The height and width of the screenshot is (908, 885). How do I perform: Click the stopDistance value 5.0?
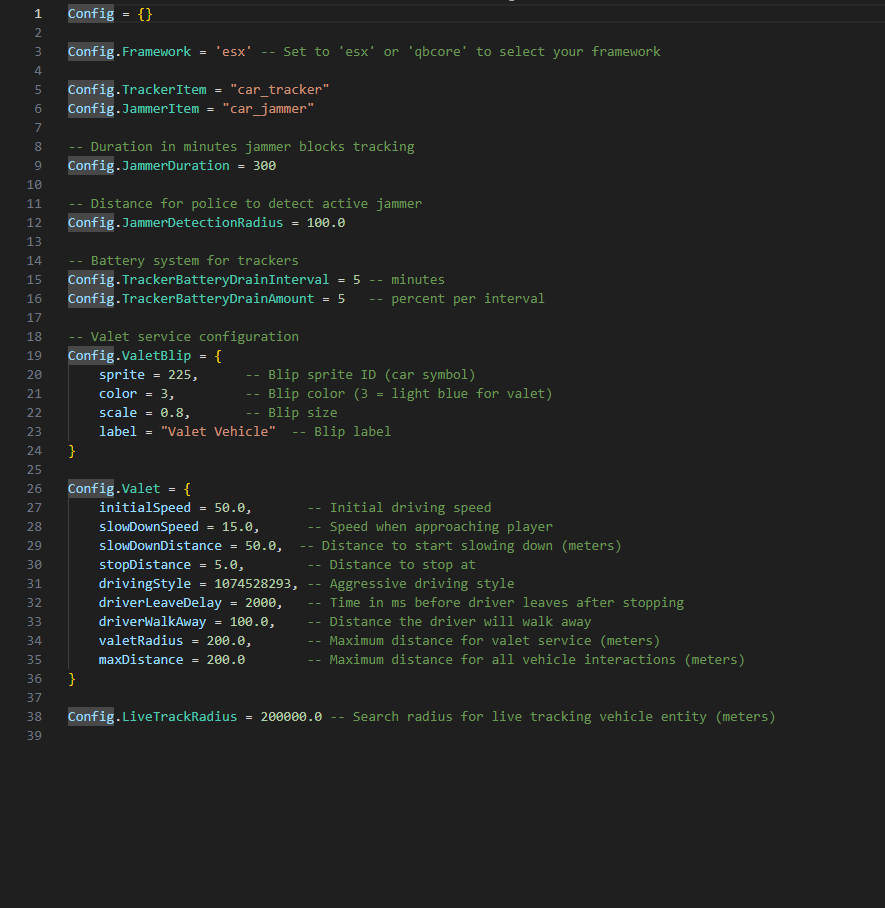click(226, 565)
